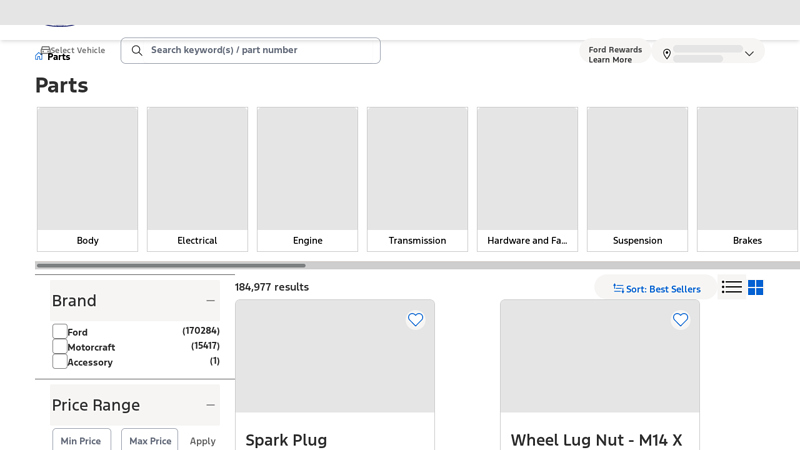Screen dimensions: 800x450
Task: Open the Wheel Lug Nut product title
Action: click(596, 440)
